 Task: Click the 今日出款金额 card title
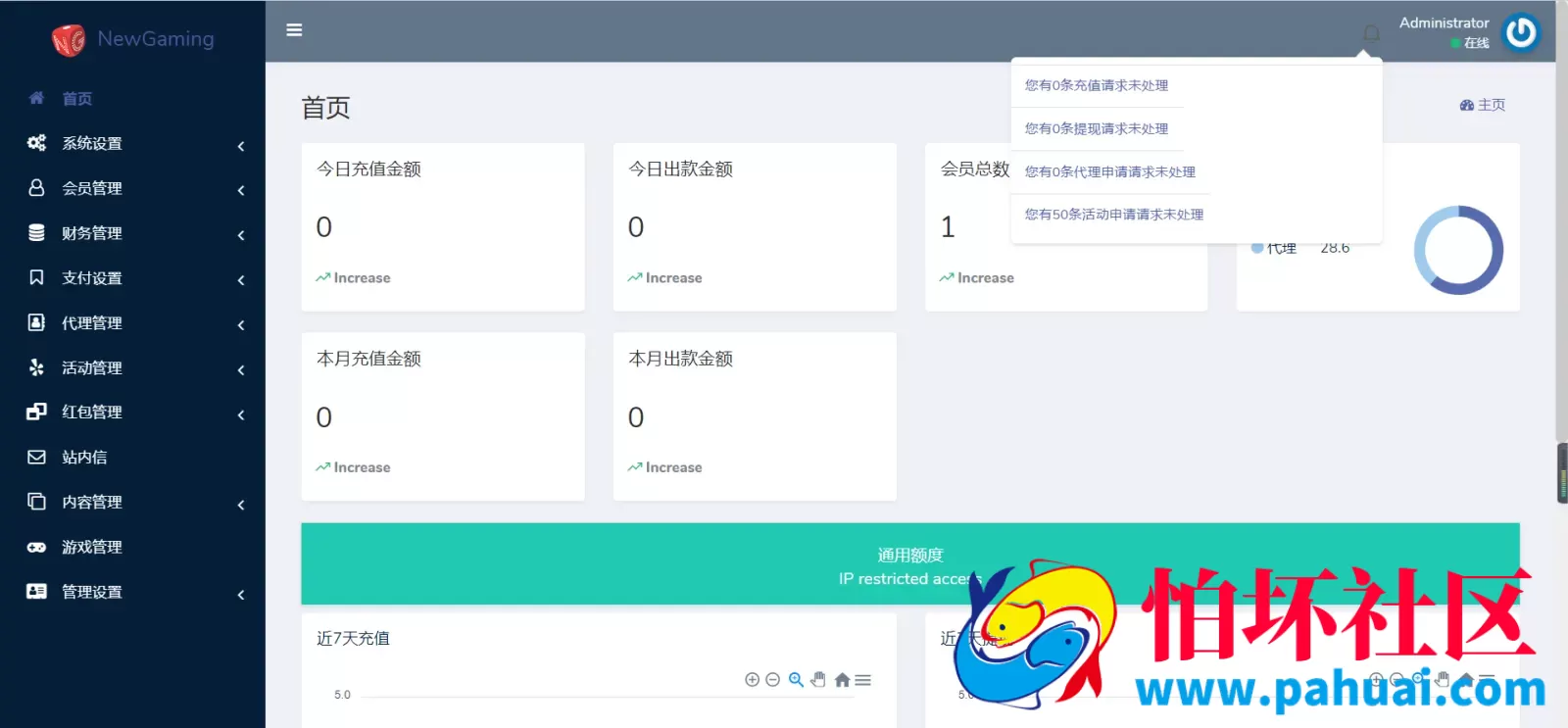[x=680, y=169]
